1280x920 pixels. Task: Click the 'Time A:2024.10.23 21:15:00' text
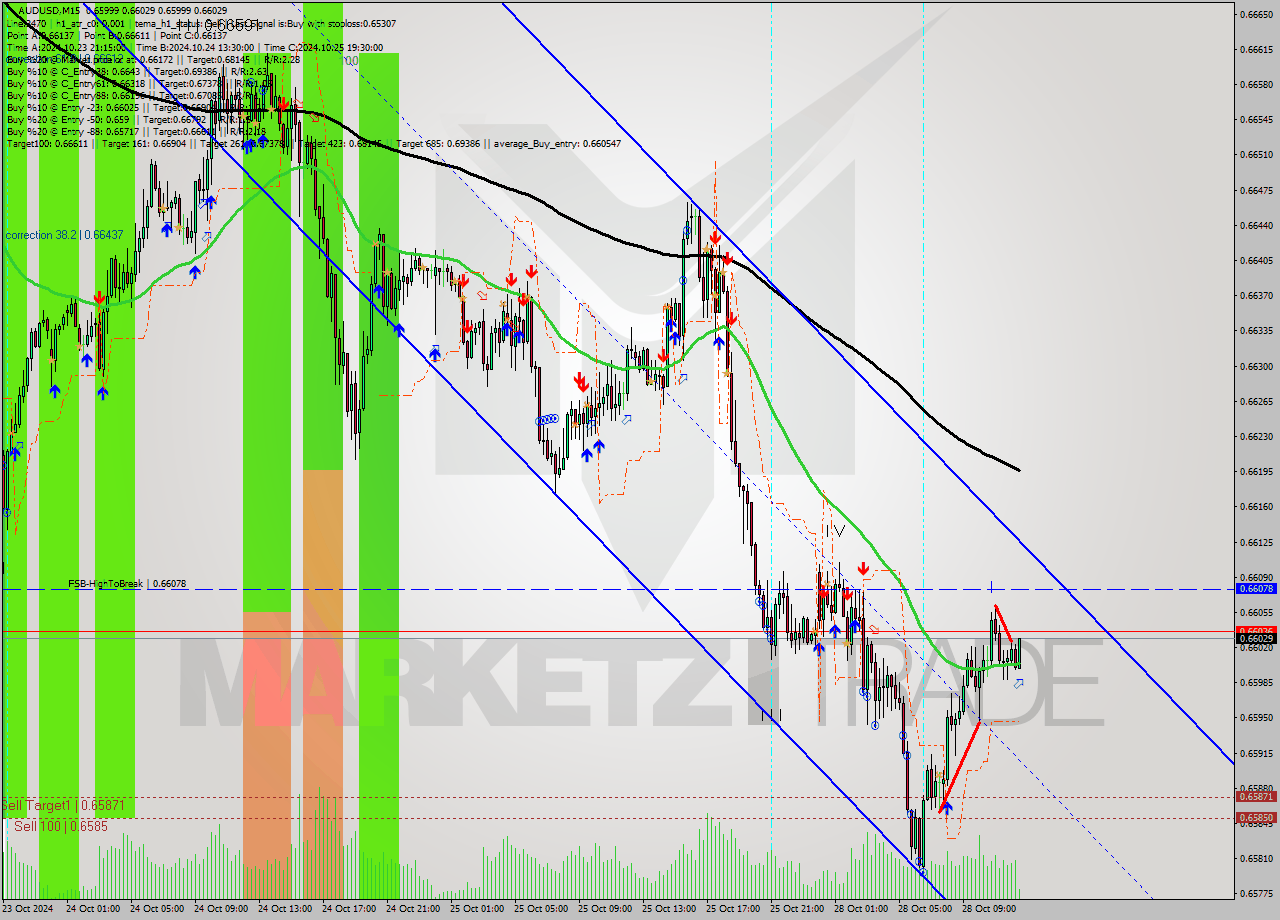tap(66, 46)
